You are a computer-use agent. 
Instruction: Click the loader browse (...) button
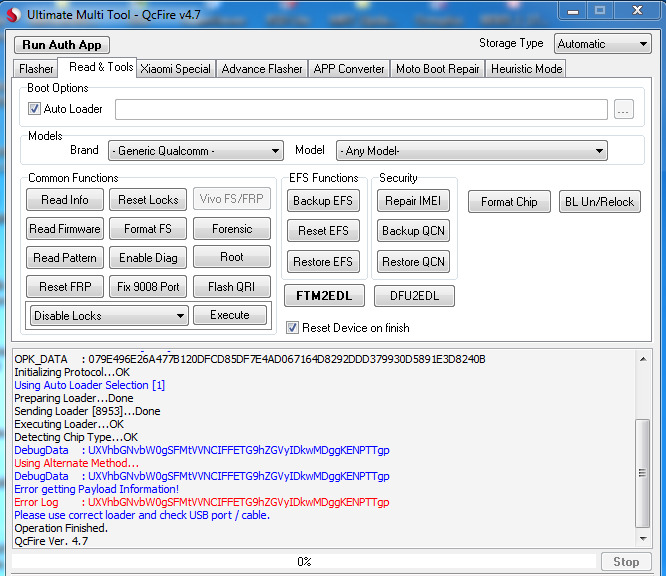tap(624, 110)
